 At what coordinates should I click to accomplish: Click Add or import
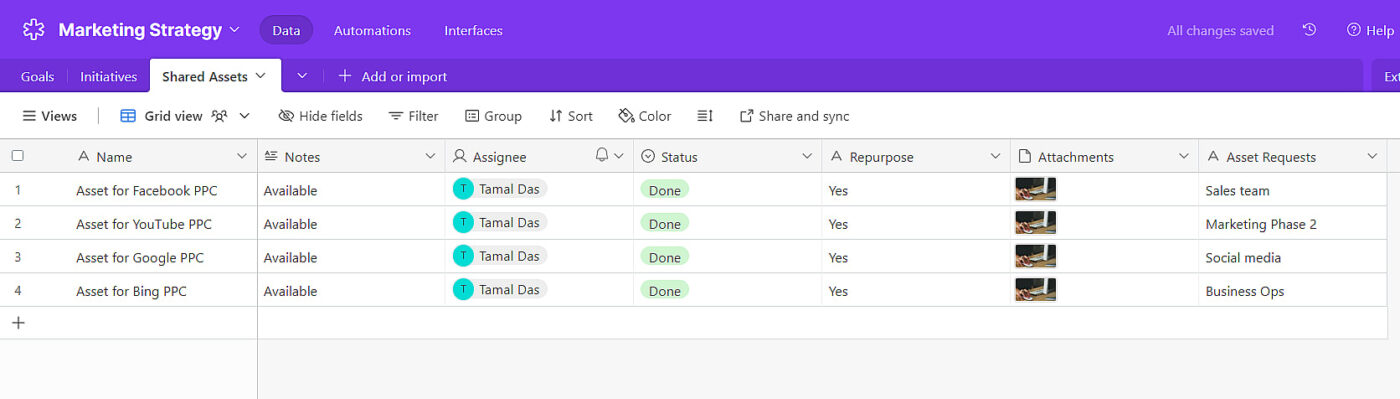click(x=392, y=76)
